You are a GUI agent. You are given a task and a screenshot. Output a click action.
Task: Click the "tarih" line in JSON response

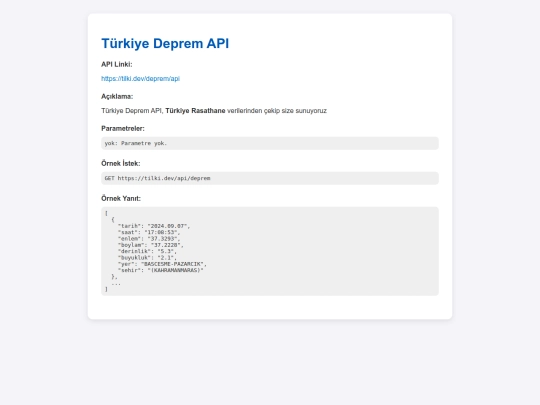[154, 226]
